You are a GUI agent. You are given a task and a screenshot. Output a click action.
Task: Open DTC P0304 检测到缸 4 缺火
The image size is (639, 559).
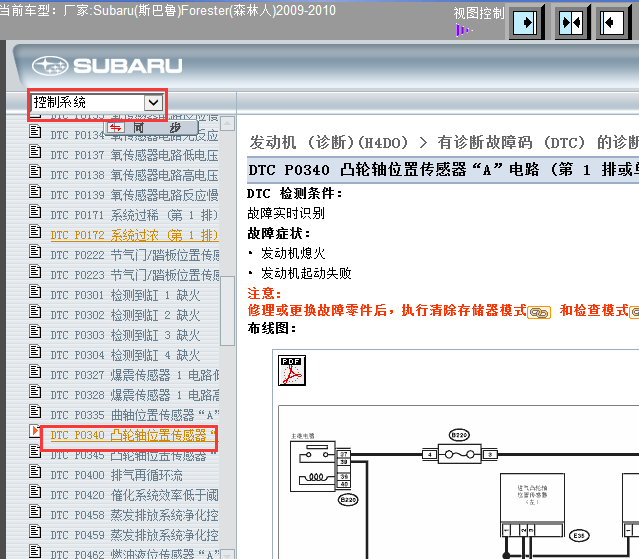coord(126,355)
